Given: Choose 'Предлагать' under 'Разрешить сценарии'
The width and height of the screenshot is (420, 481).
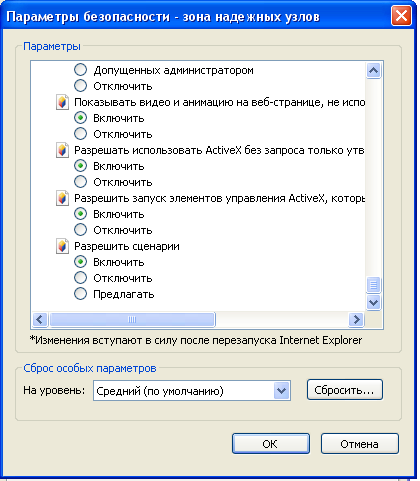Looking at the screenshot, I should click(x=80, y=294).
